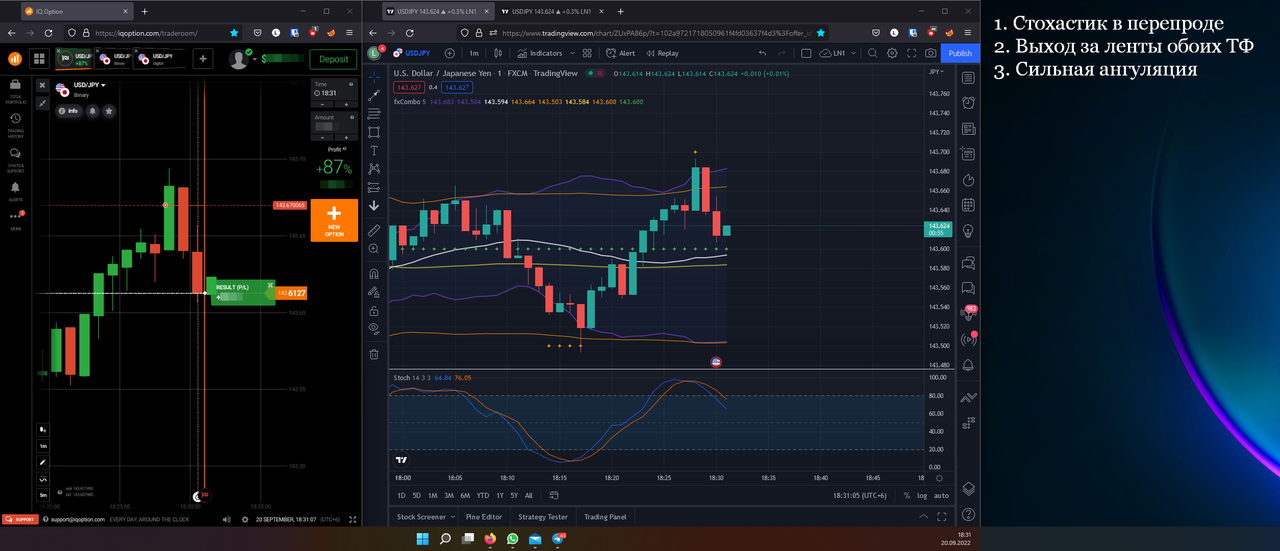Image resolution: width=1280 pixels, height=551 pixels.
Task: Click the bell alert icon beside Info
Action: [x=93, y=111]
